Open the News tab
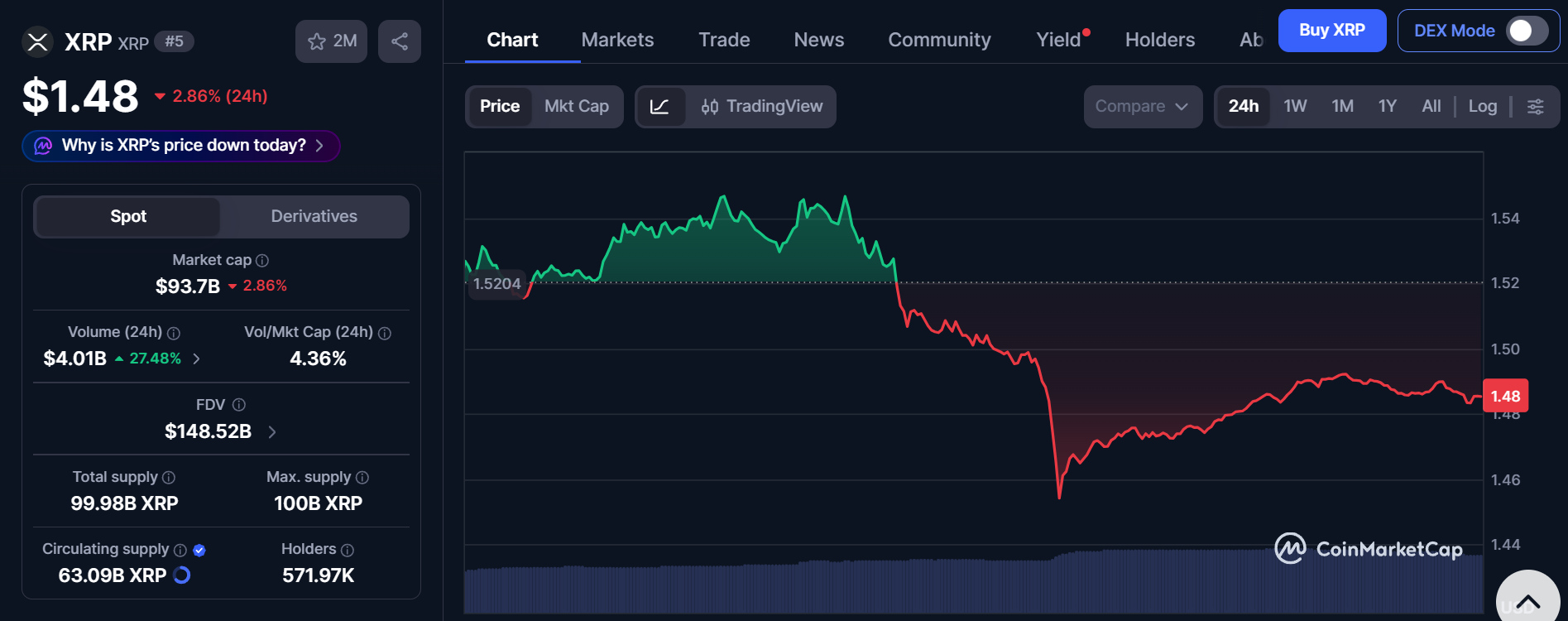This screenshot has width=1568, height=621. [819, 40]
